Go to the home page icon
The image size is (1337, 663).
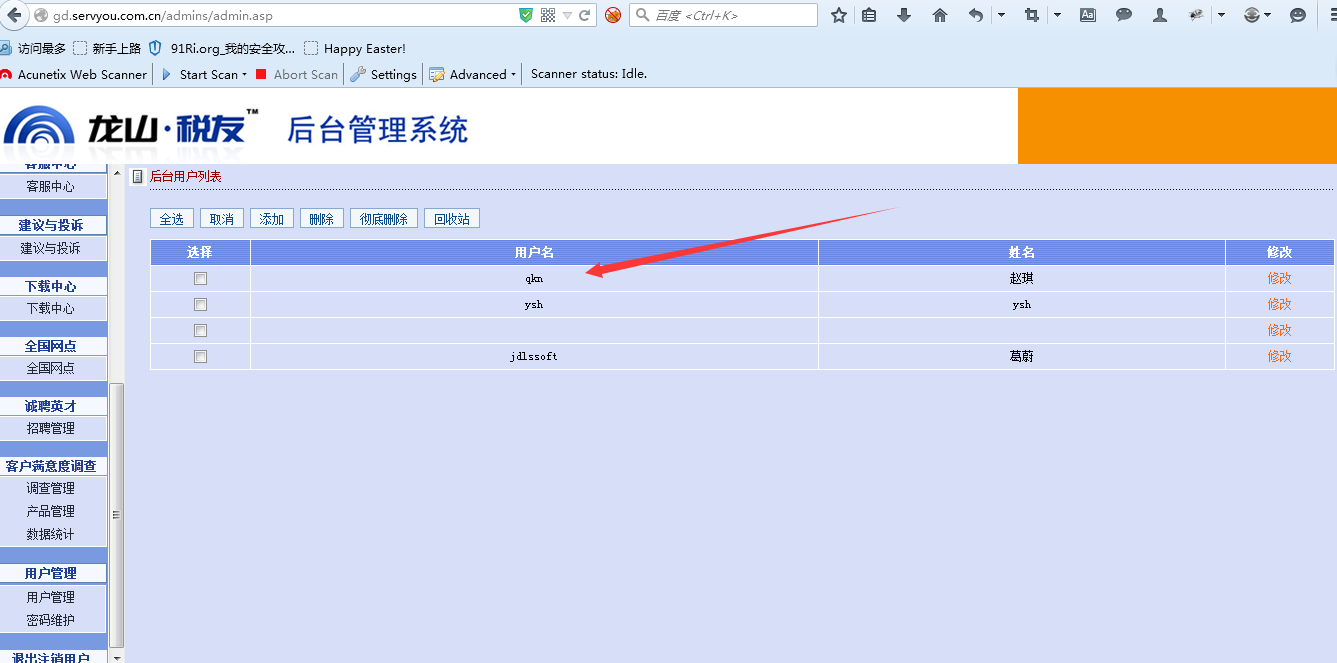(x=940, y=15)
